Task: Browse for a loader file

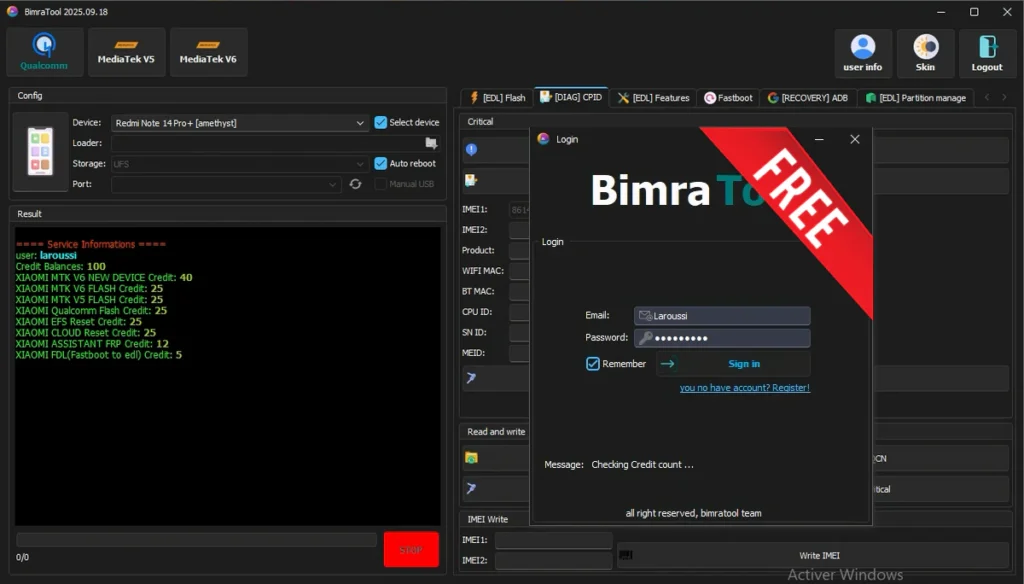Action: 431,143
